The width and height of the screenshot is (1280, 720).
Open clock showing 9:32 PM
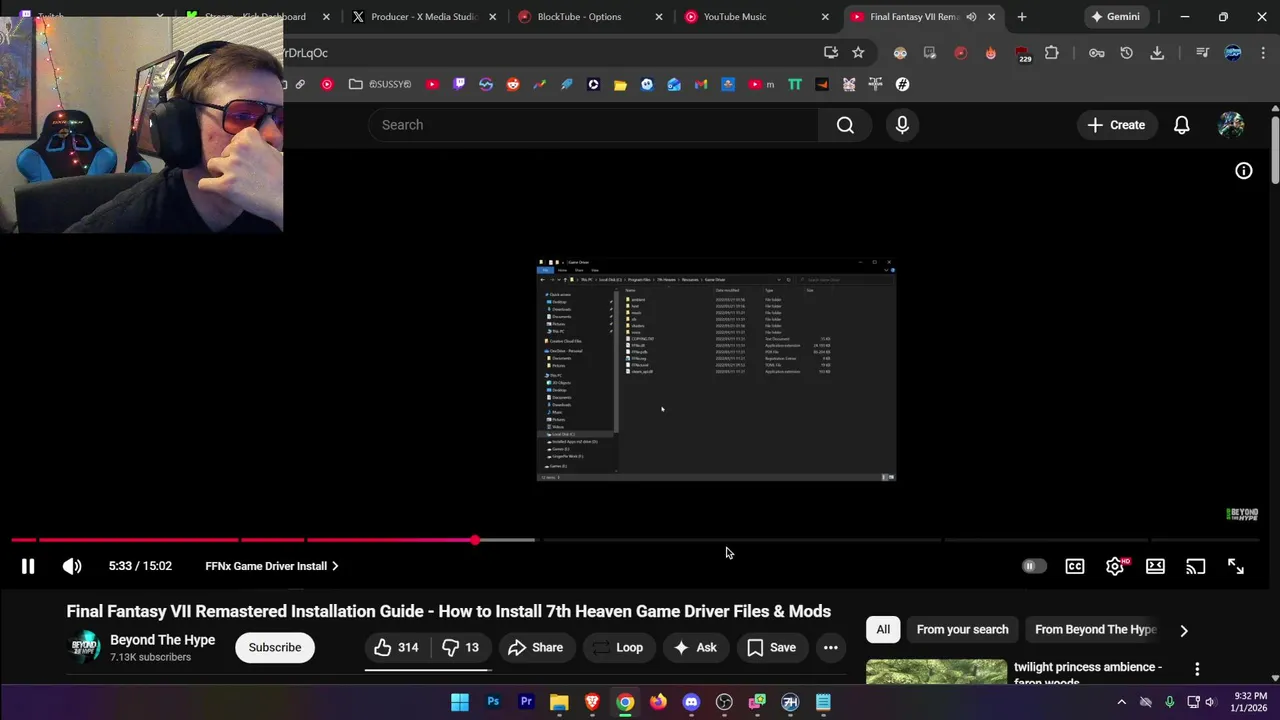pos(1251,702)
